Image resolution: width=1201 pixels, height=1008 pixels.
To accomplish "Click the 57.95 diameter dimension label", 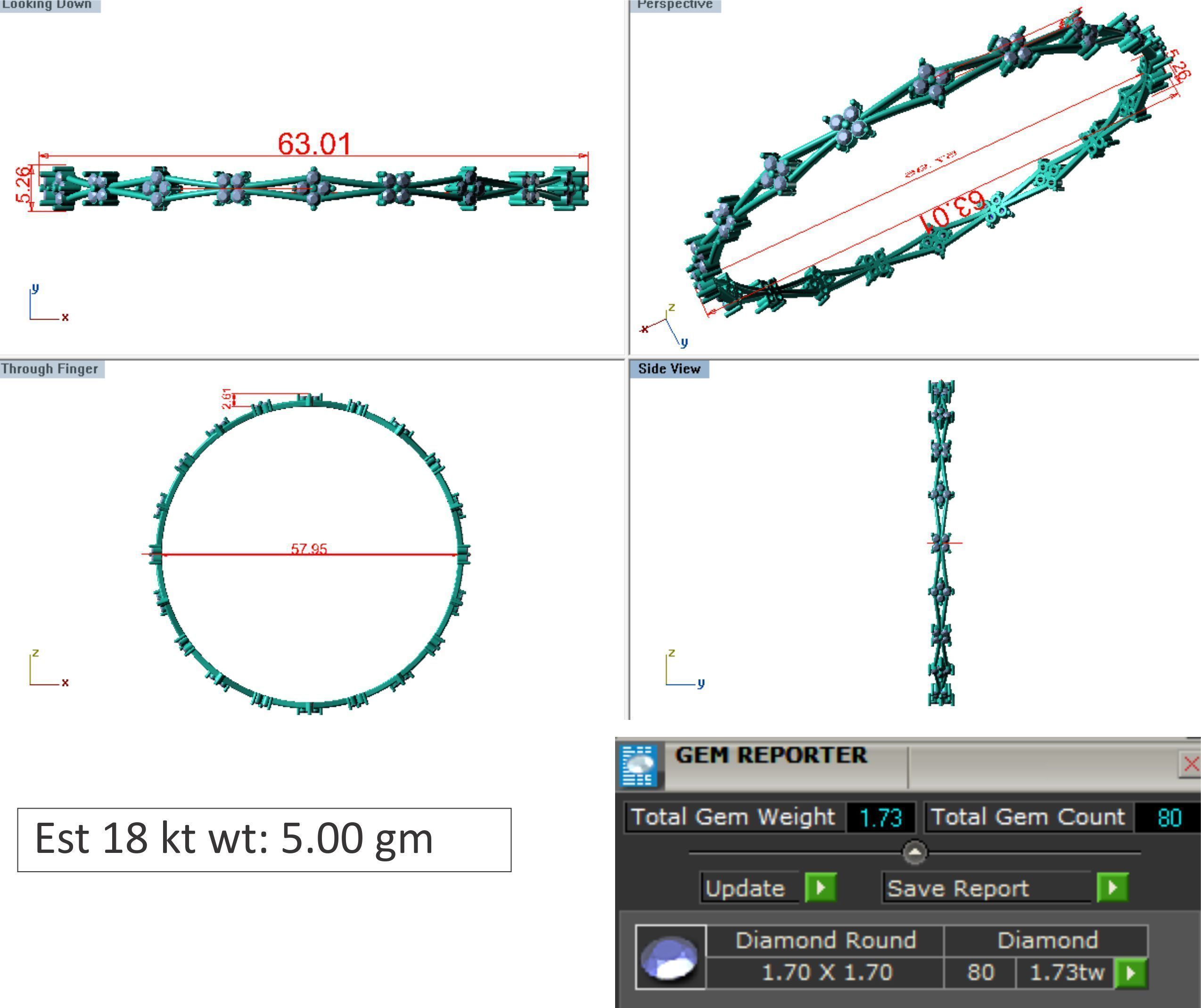I will (309, 549).
